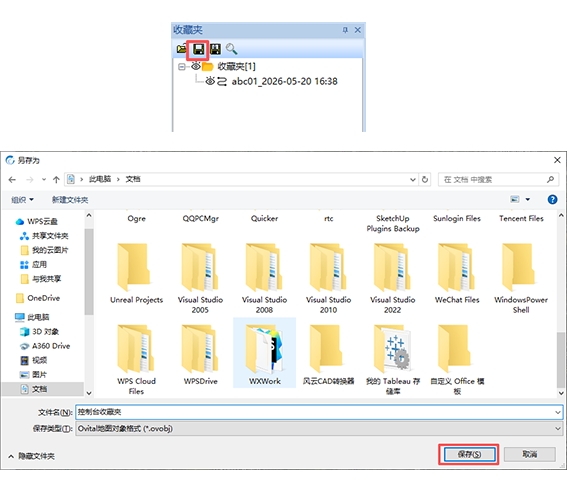The width and height of the screenshot is (567, 482).
Task: Open the blue help question icon
Action: (552, 199)
